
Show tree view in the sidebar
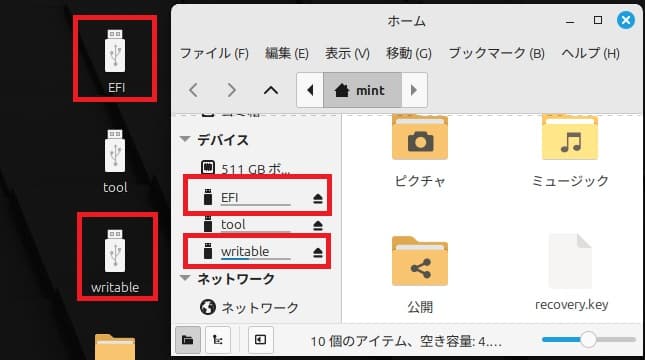pyautogui.click(x=218, y=340)
